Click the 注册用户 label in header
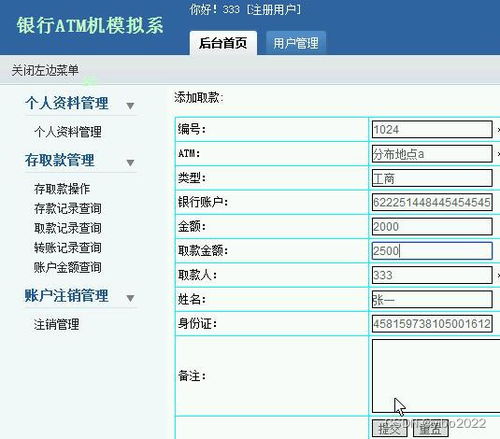500x439 pixels. click(x=274, y=10)
